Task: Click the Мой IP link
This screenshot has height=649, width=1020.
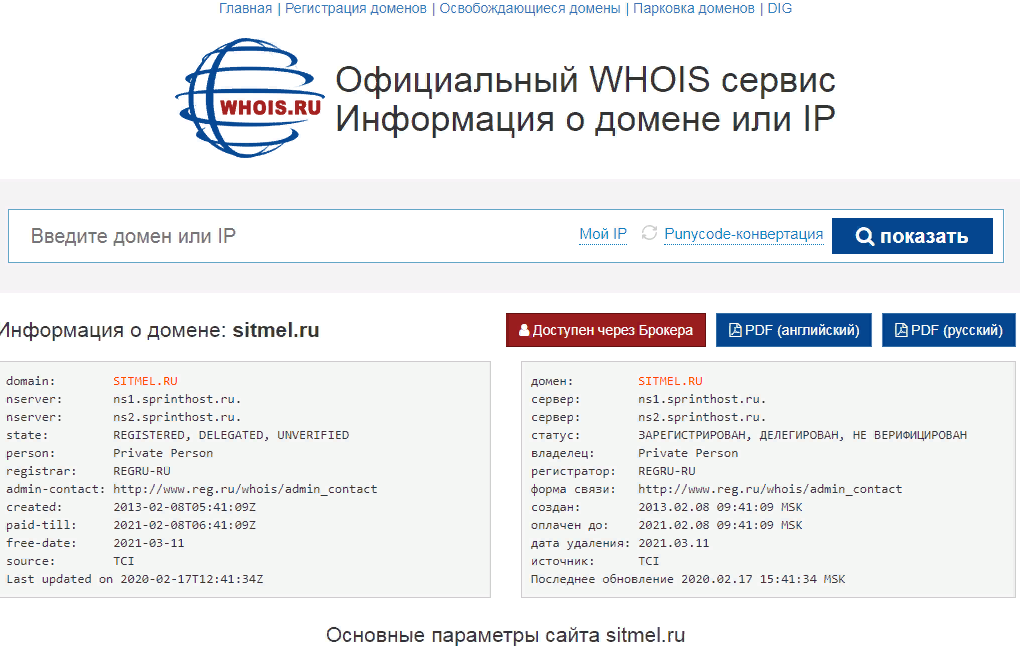Action: pos(602,234)
